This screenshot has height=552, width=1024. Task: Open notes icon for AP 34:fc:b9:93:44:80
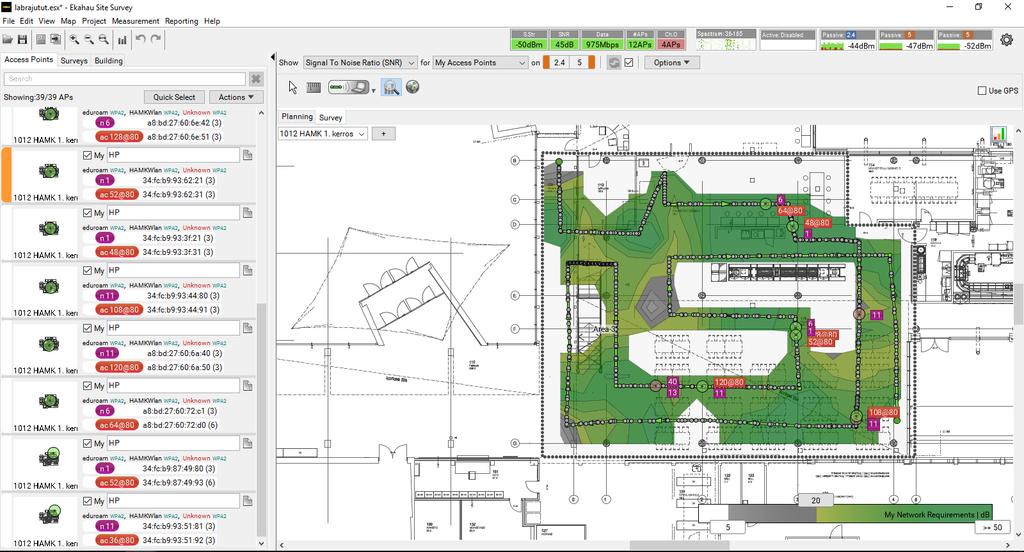pyautogui.click(x=248, y=270)
